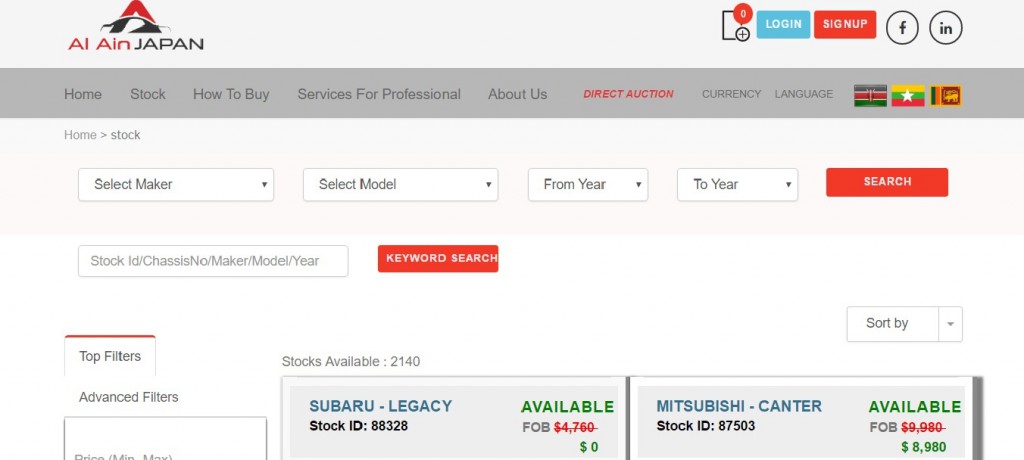Switch to the Top Filters tab
The image size is (1024, 460).
pyautogui.click(x=110, y=356)
